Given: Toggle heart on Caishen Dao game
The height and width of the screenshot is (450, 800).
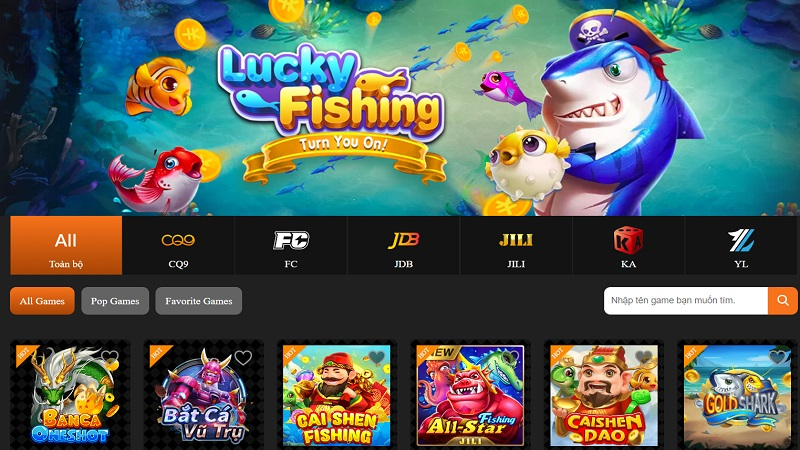Looking at the screenshot, I should coord(643,357).
